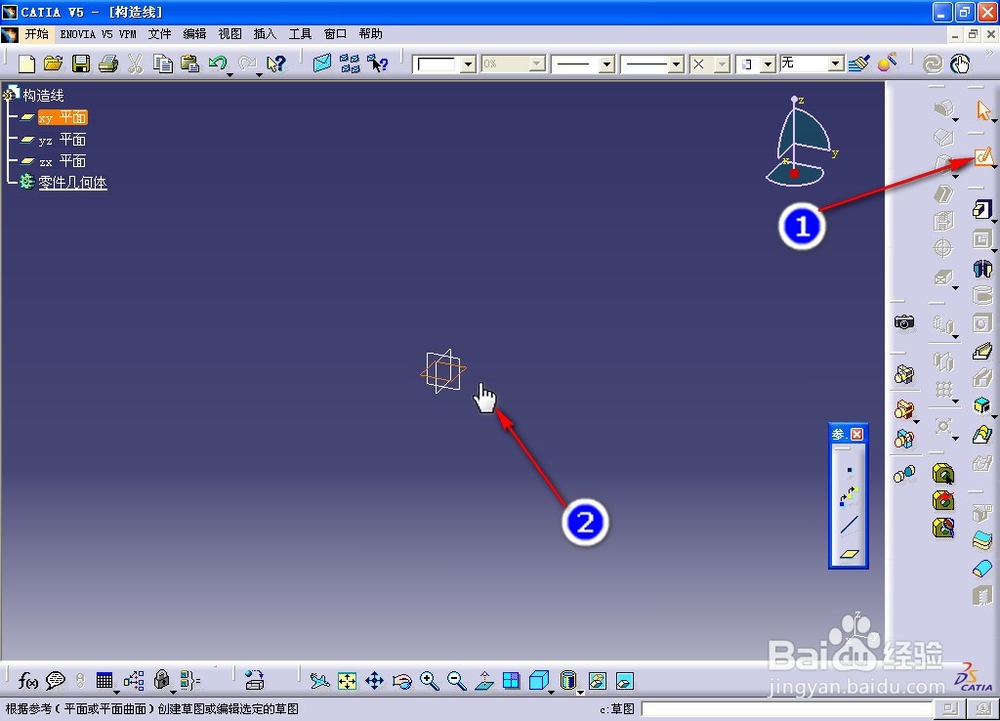Screen dimensions: 1000x721
Task: Select the zx 平面 tree node
Action: (x=62, y=161)
